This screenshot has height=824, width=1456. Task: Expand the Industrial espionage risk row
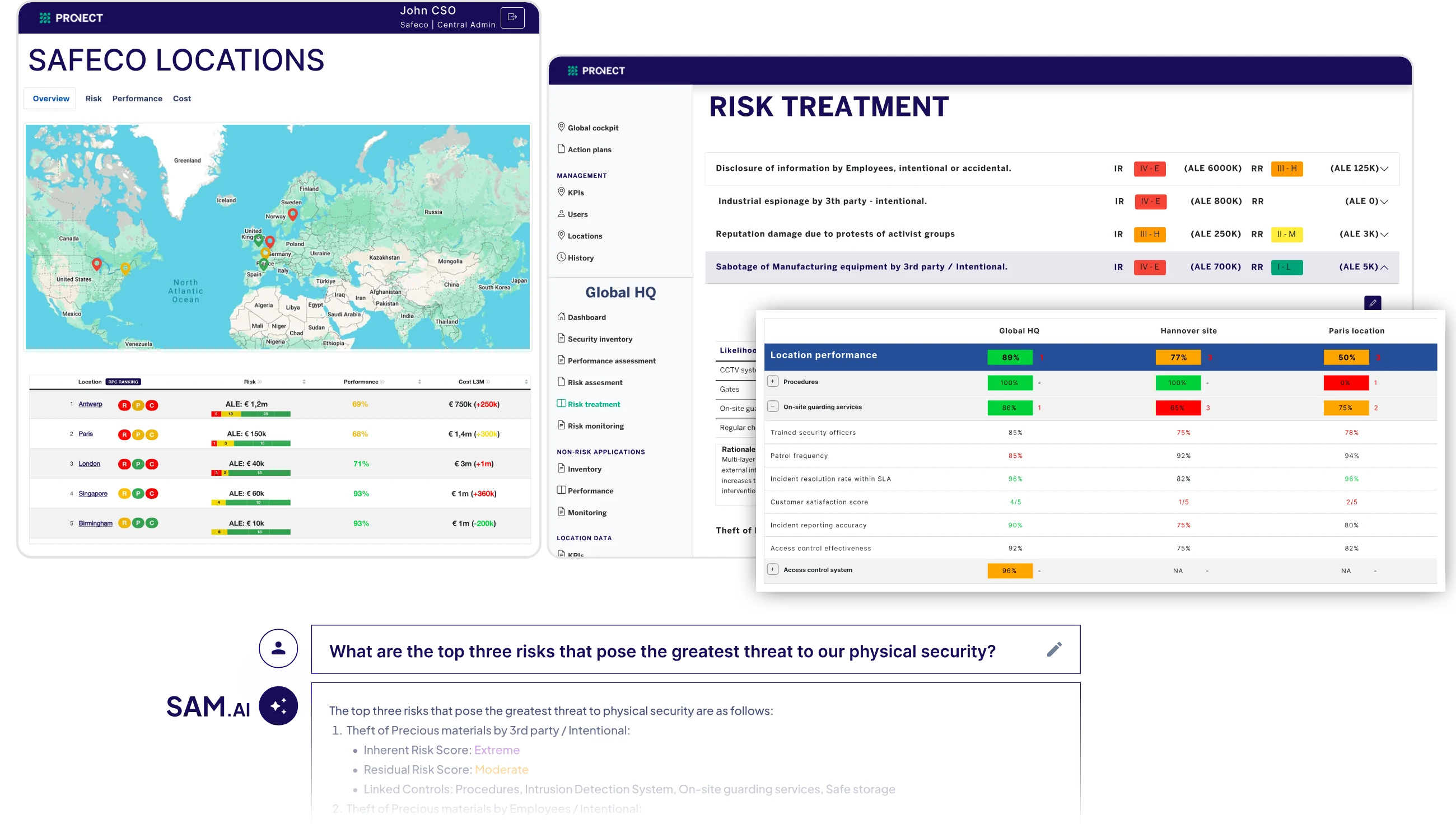tap(1384, 202)
